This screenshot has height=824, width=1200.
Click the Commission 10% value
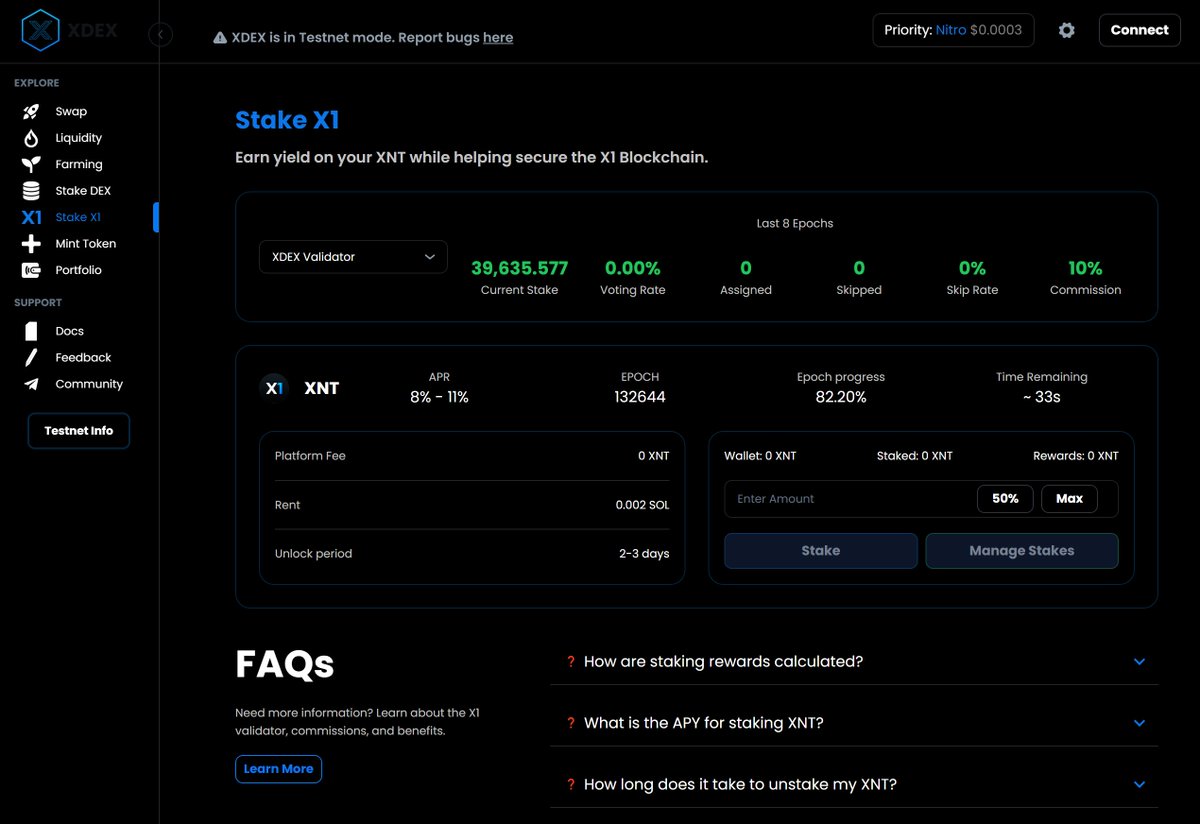pos(1085,268)
